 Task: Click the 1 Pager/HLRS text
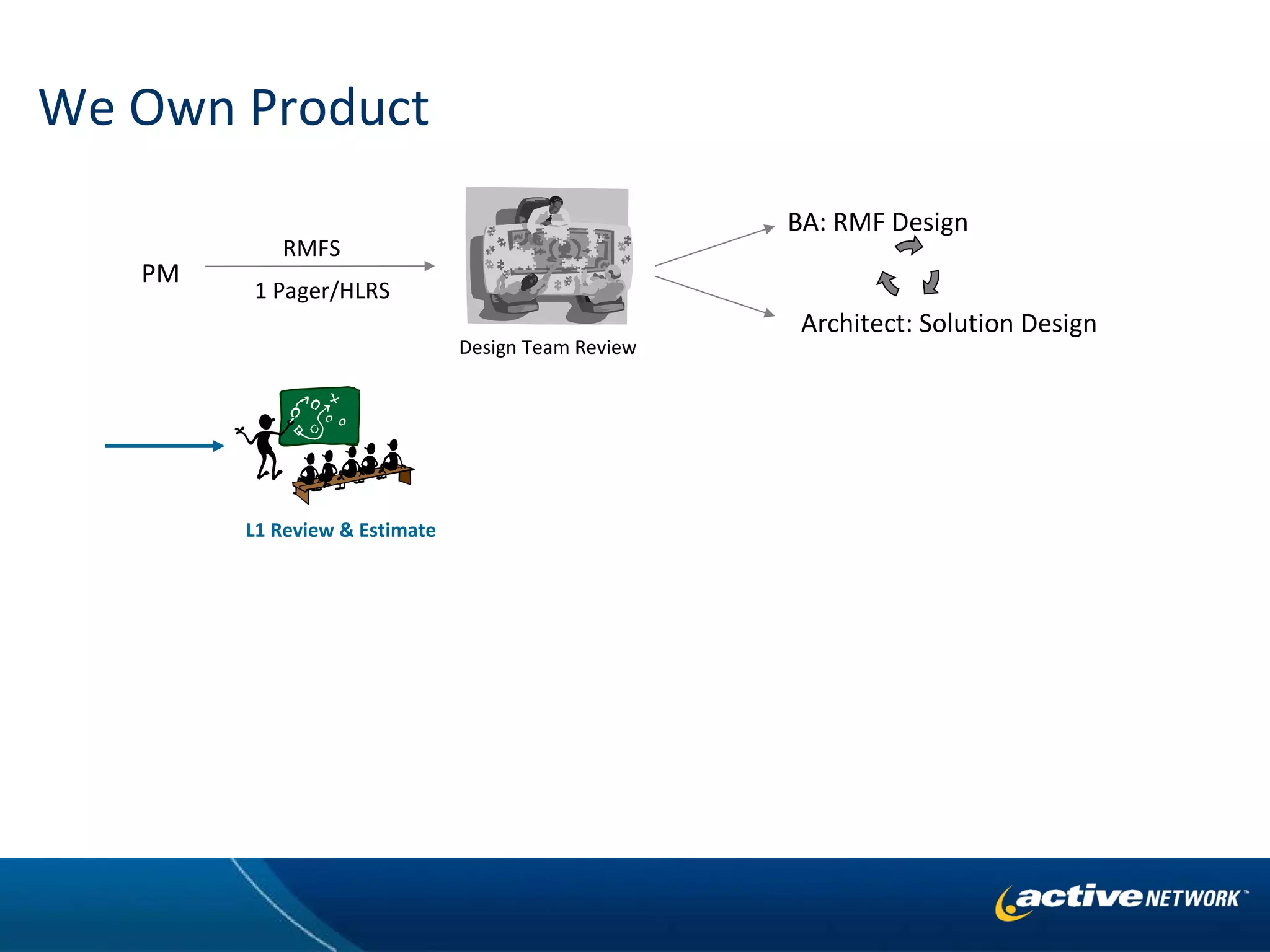tap(322, 291)
